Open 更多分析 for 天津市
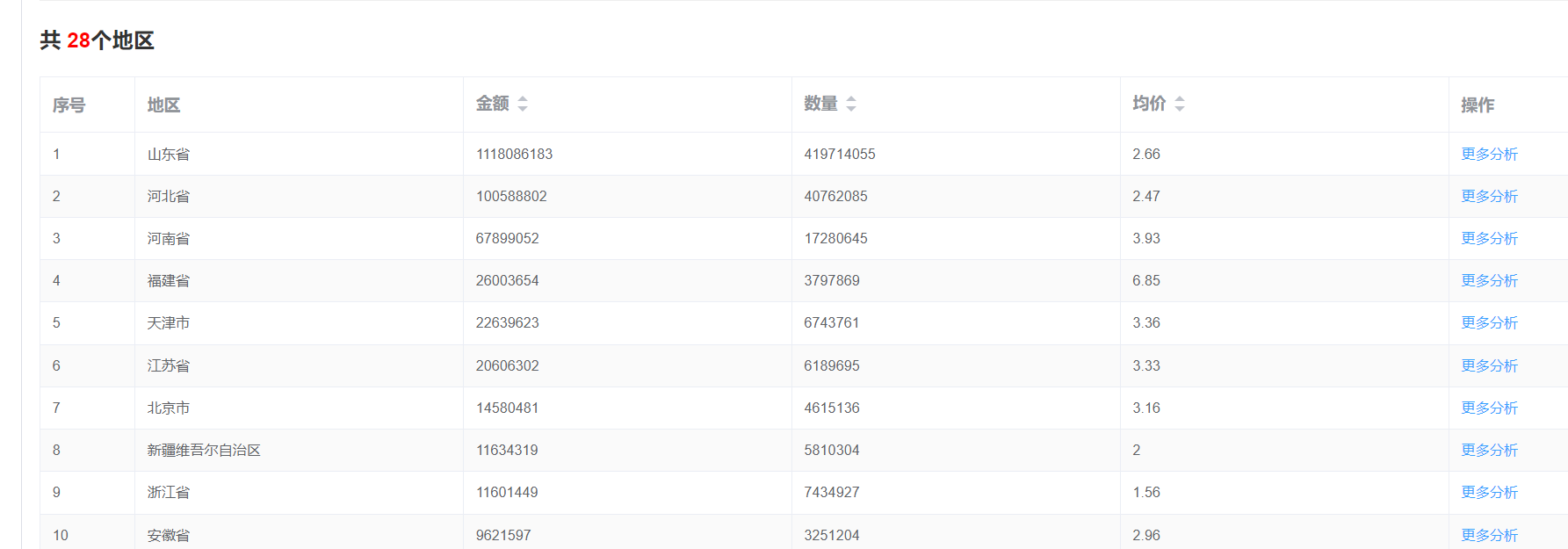Image resolution: width=1568 pixels, height=549 pixels. [x=1489, y=322]
